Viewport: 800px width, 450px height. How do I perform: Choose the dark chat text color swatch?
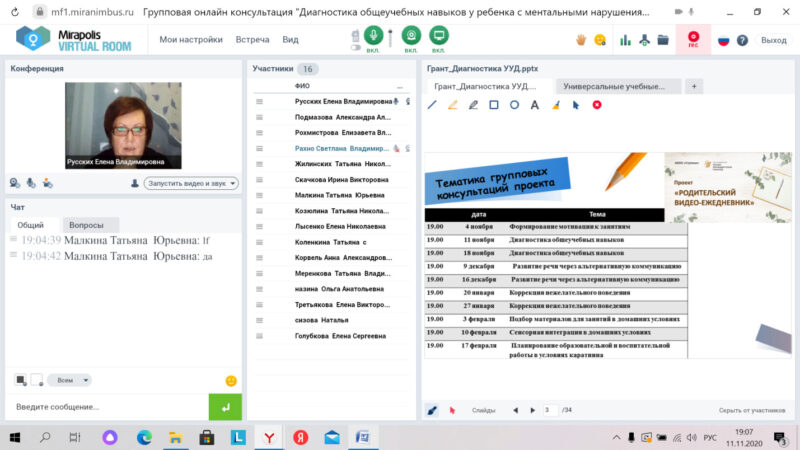point(21,380)
